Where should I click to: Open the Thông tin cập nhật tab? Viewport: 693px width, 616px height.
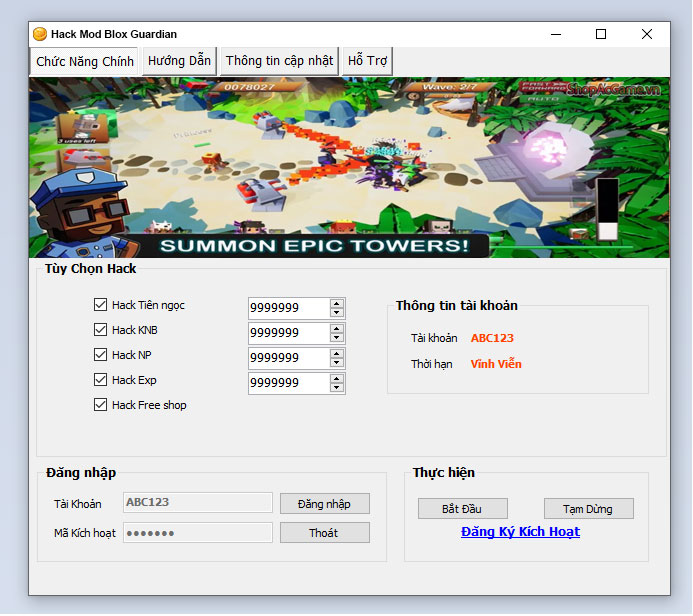coord(279,61)
